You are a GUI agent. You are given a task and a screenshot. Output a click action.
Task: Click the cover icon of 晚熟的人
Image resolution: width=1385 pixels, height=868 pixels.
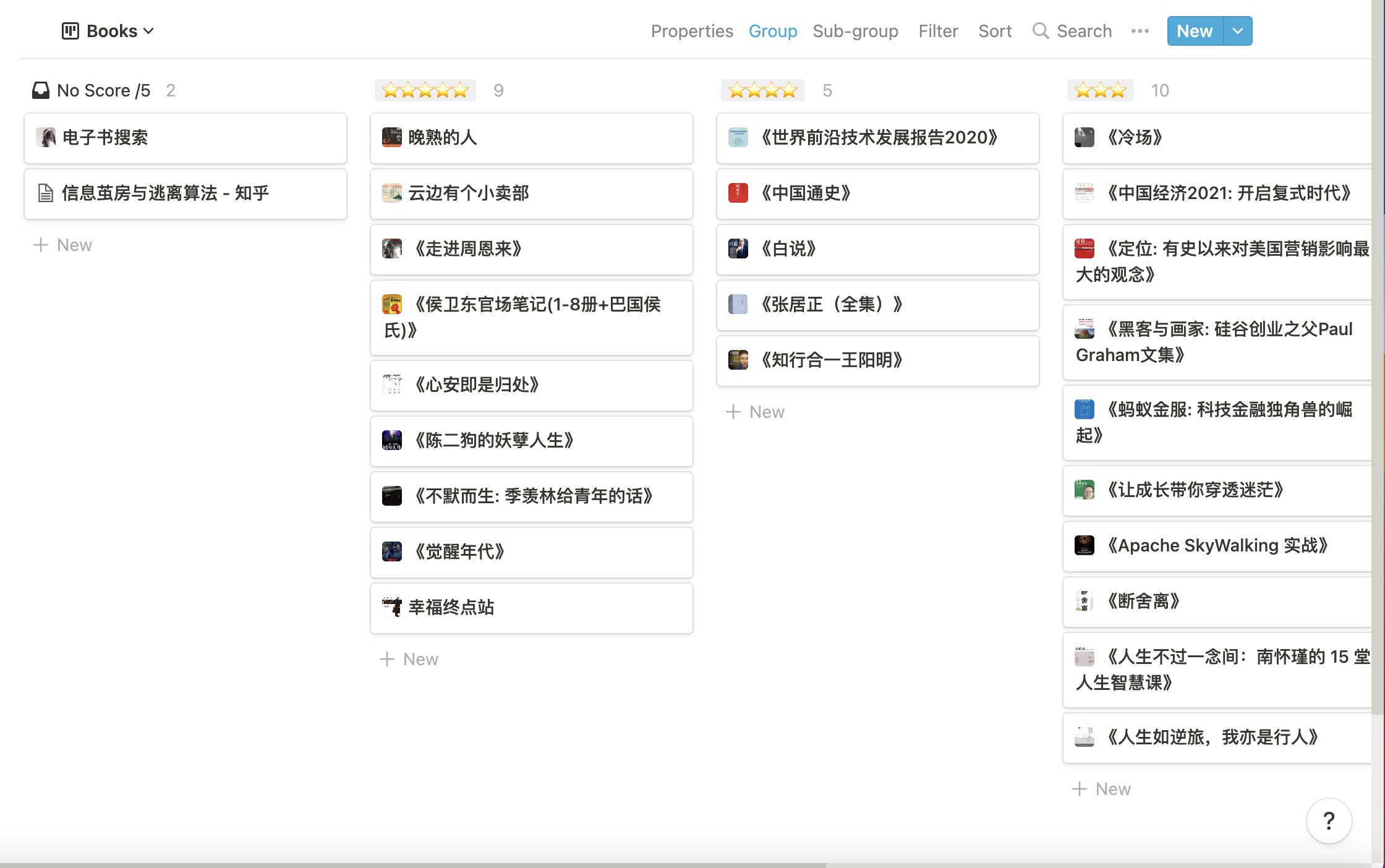392,138
